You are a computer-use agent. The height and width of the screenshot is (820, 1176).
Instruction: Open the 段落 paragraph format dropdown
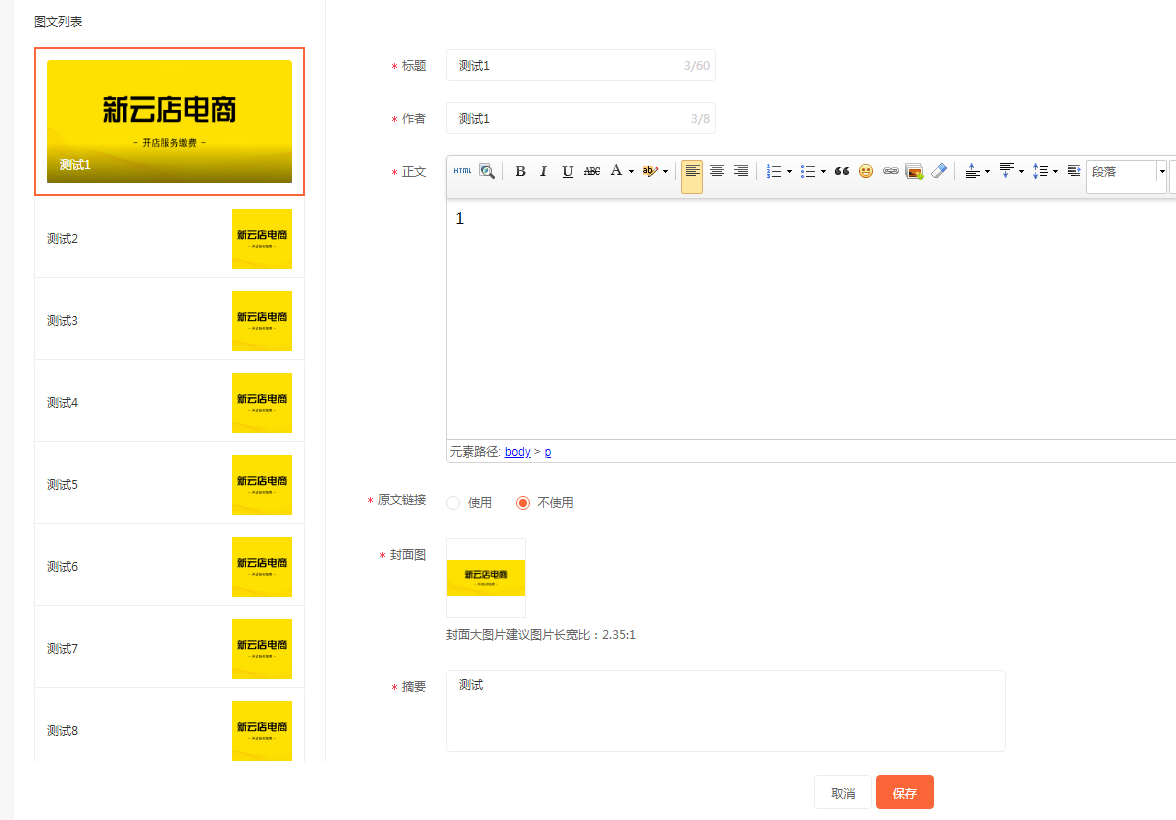tap(1126, 172)
